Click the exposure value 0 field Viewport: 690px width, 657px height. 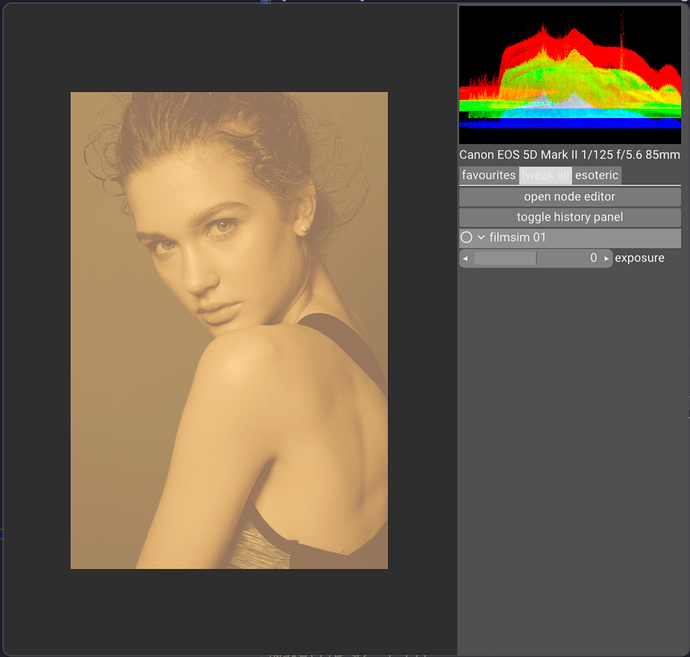click(x=592, y=258)
